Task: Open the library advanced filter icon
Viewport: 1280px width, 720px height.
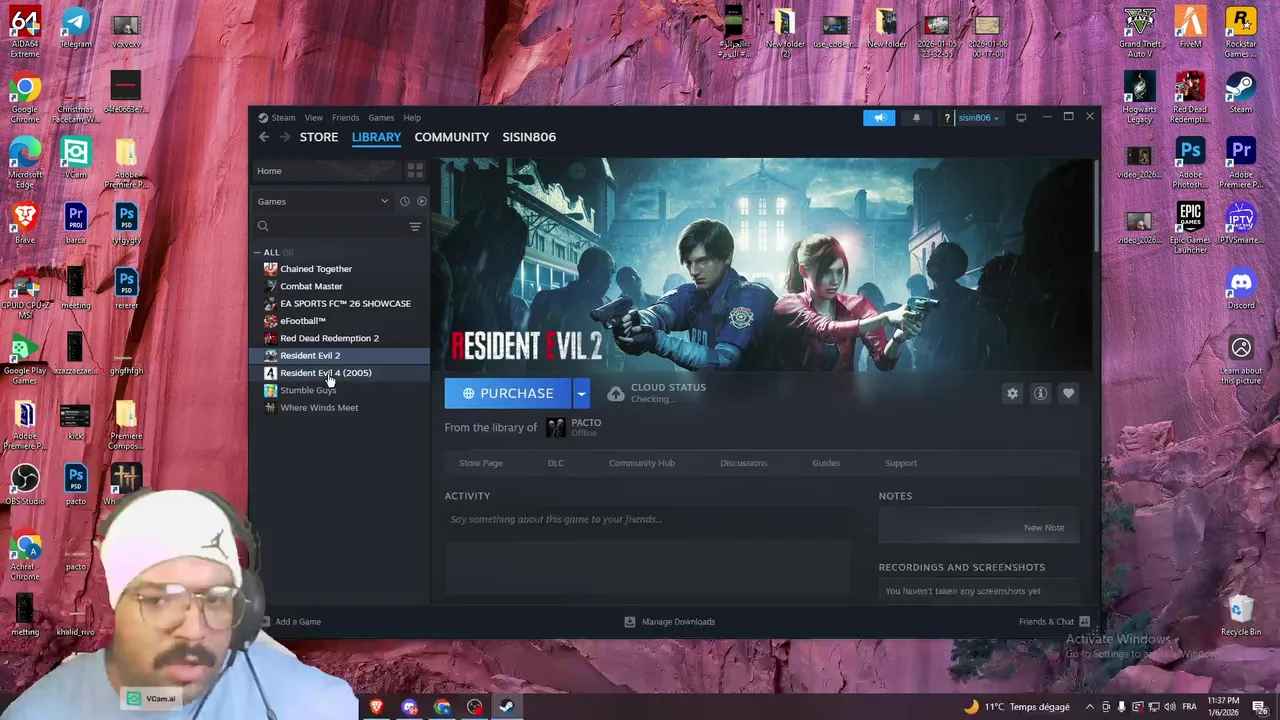Action: 415,227
